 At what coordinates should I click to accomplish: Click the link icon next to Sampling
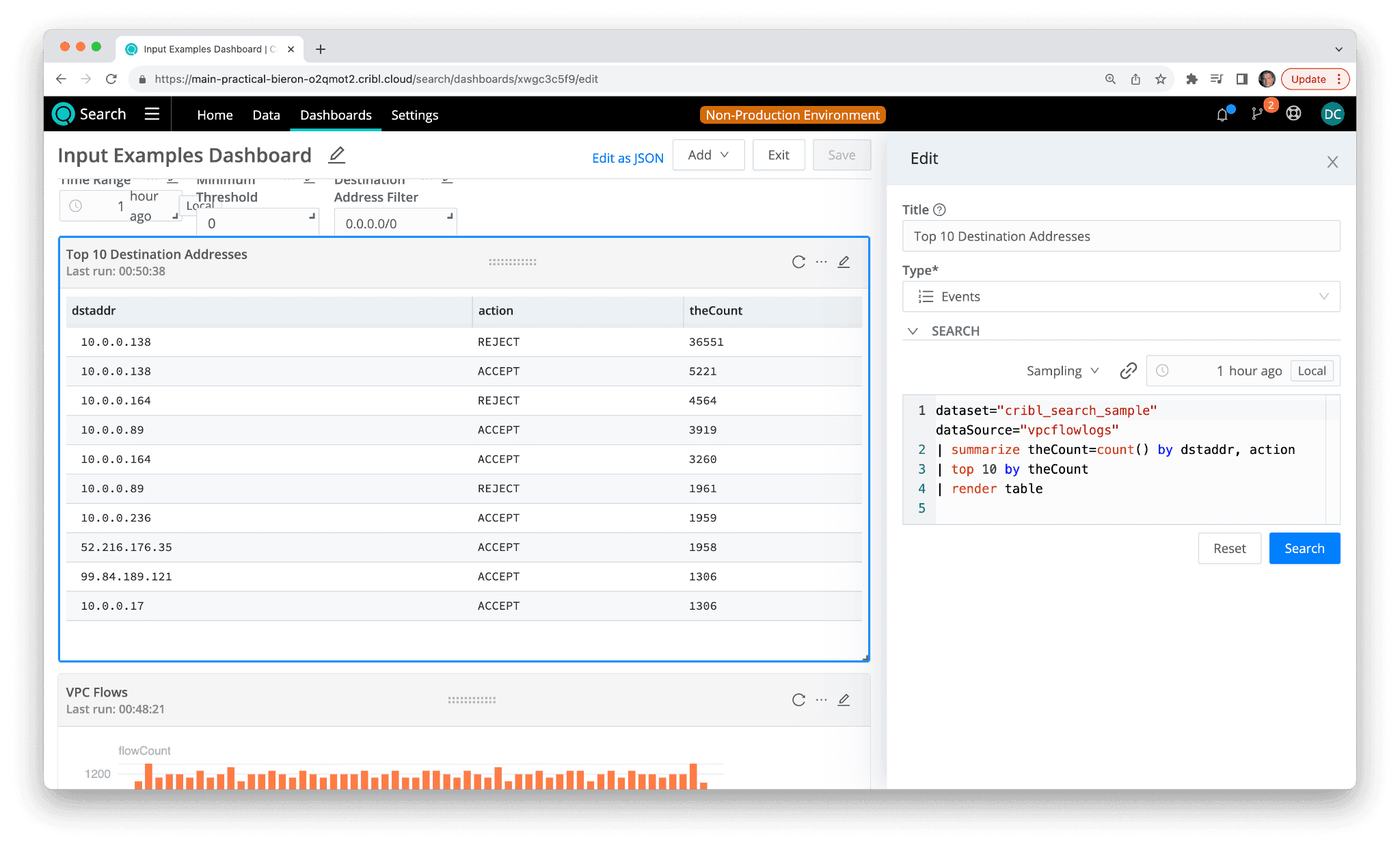pyautogui.click(x=1128, y=371)
